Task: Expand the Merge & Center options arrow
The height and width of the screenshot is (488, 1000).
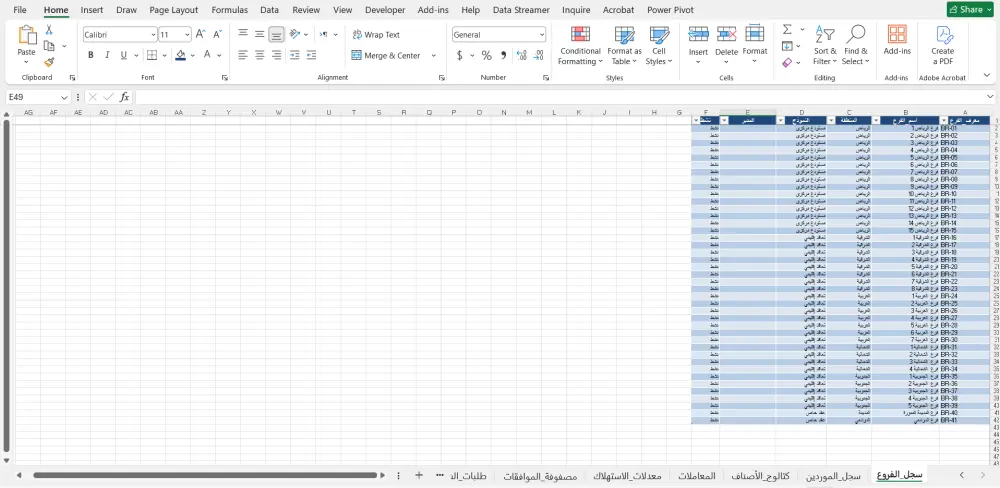Action: pos(434,55)
